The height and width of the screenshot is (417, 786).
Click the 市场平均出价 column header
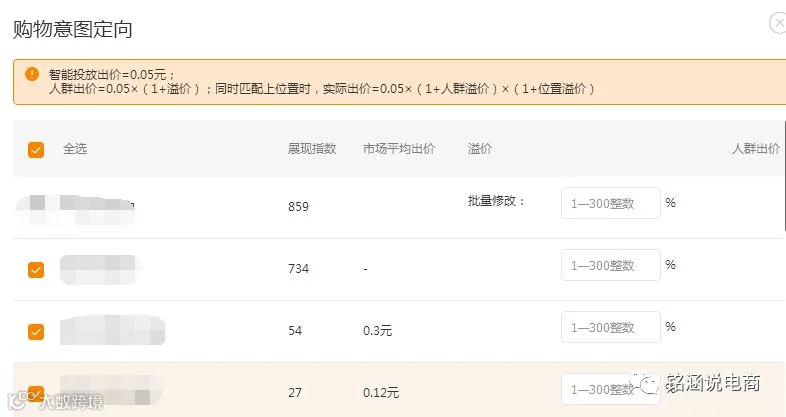tap(399, 149)
